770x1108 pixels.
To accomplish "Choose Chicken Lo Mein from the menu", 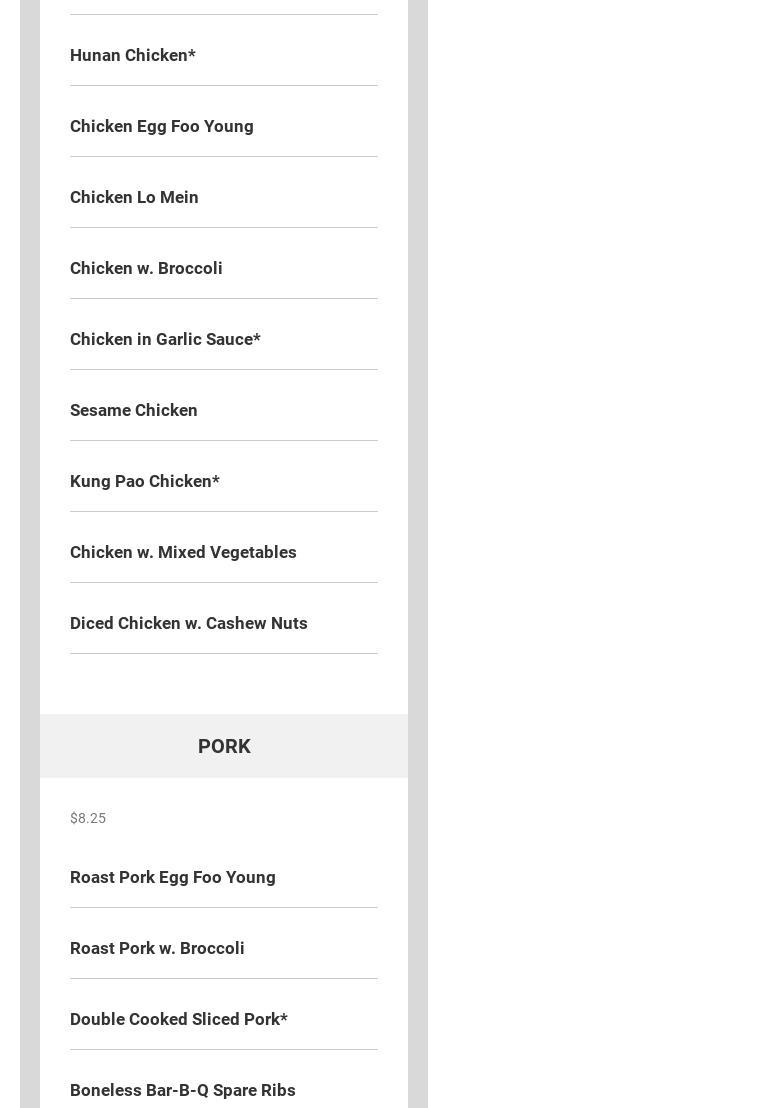I will coord(134,197).
